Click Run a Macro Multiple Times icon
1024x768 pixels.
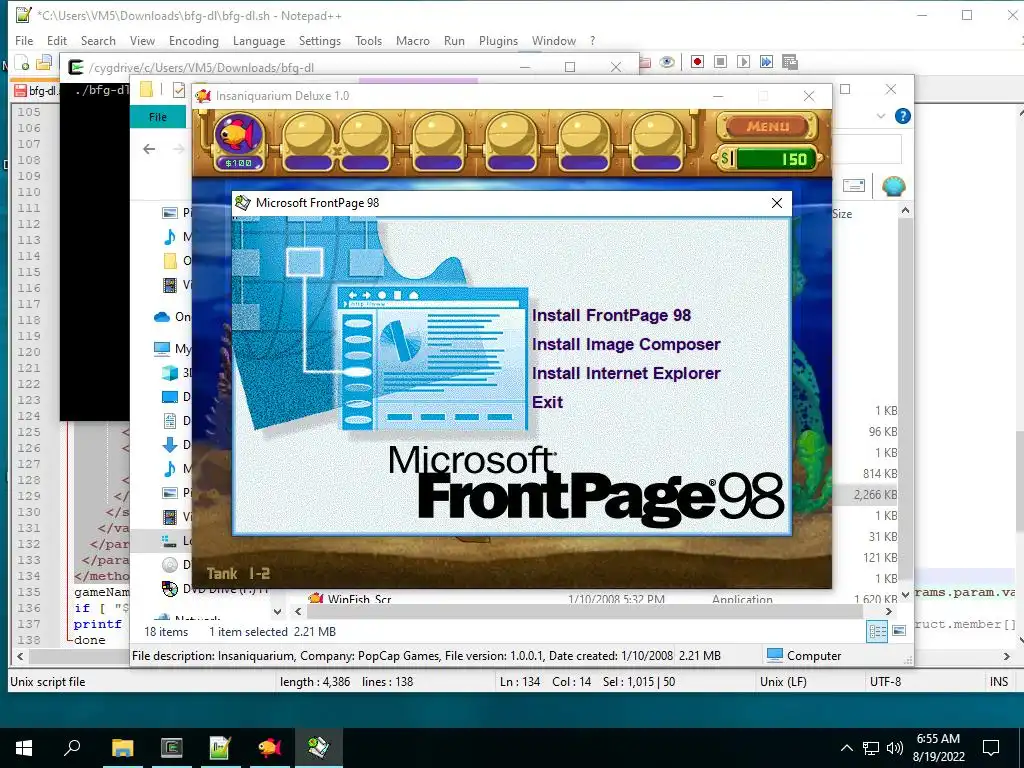[x=766, y=62]
